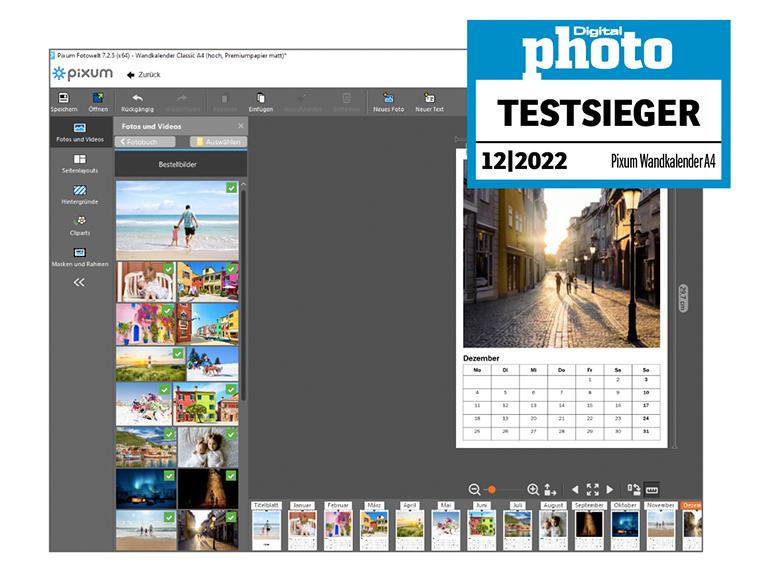Collapse the sidebar with the double chevron

tap(79, 282)
